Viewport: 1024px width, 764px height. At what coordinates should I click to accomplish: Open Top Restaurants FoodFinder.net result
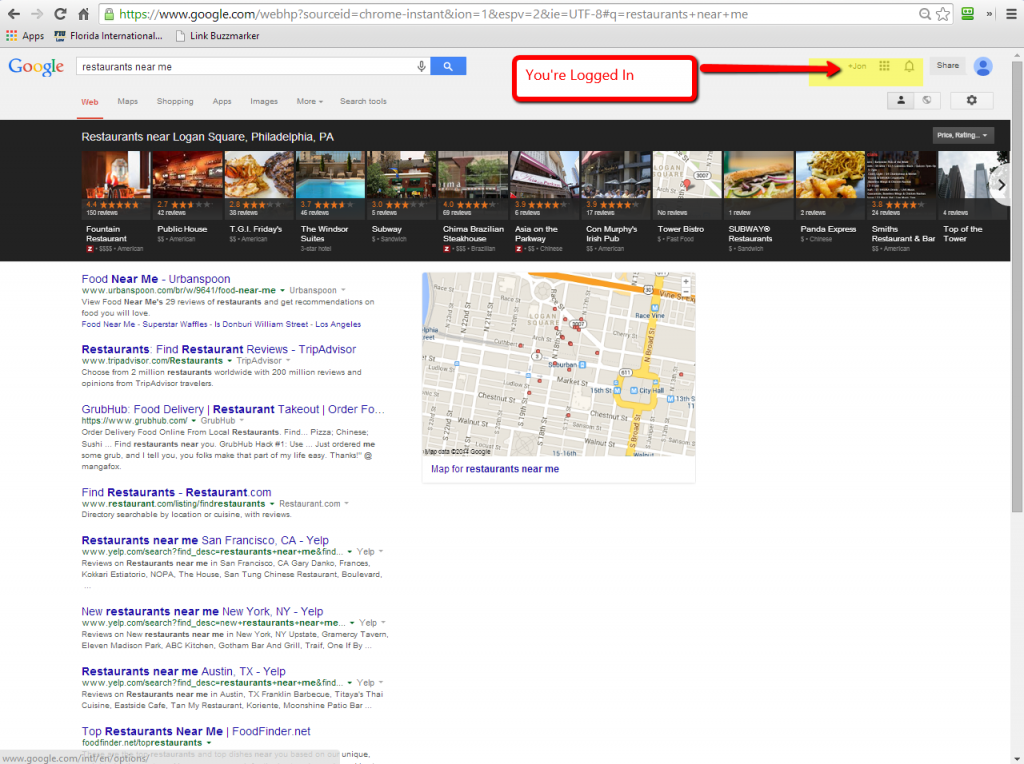196,731
